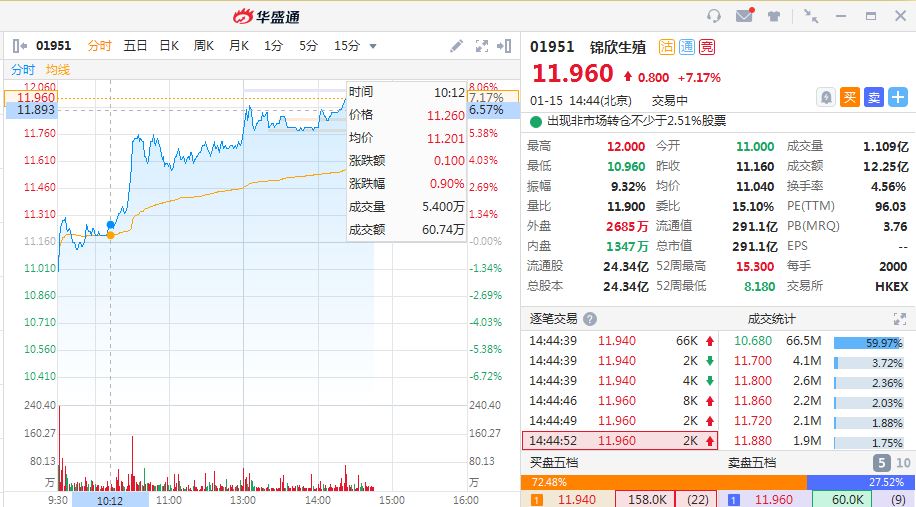The width and height of the screenshot is (916, 507).
Task: Click the 沽 short-selling badge
Action: [x=667, y=47]
